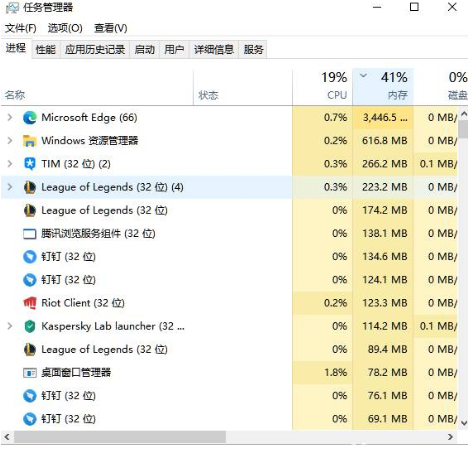Sort by the CPU column header
The height and width of the screenshot is (449, 471).
322,87
